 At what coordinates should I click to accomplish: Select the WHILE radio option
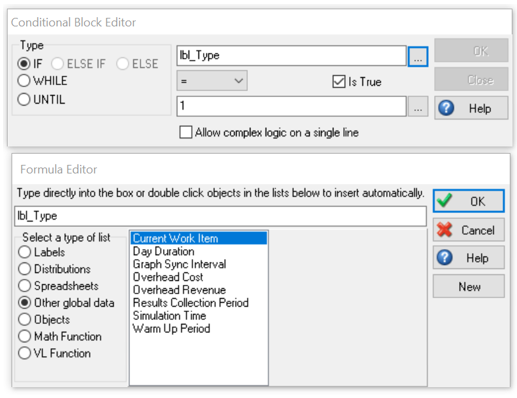tap(24, 80)
